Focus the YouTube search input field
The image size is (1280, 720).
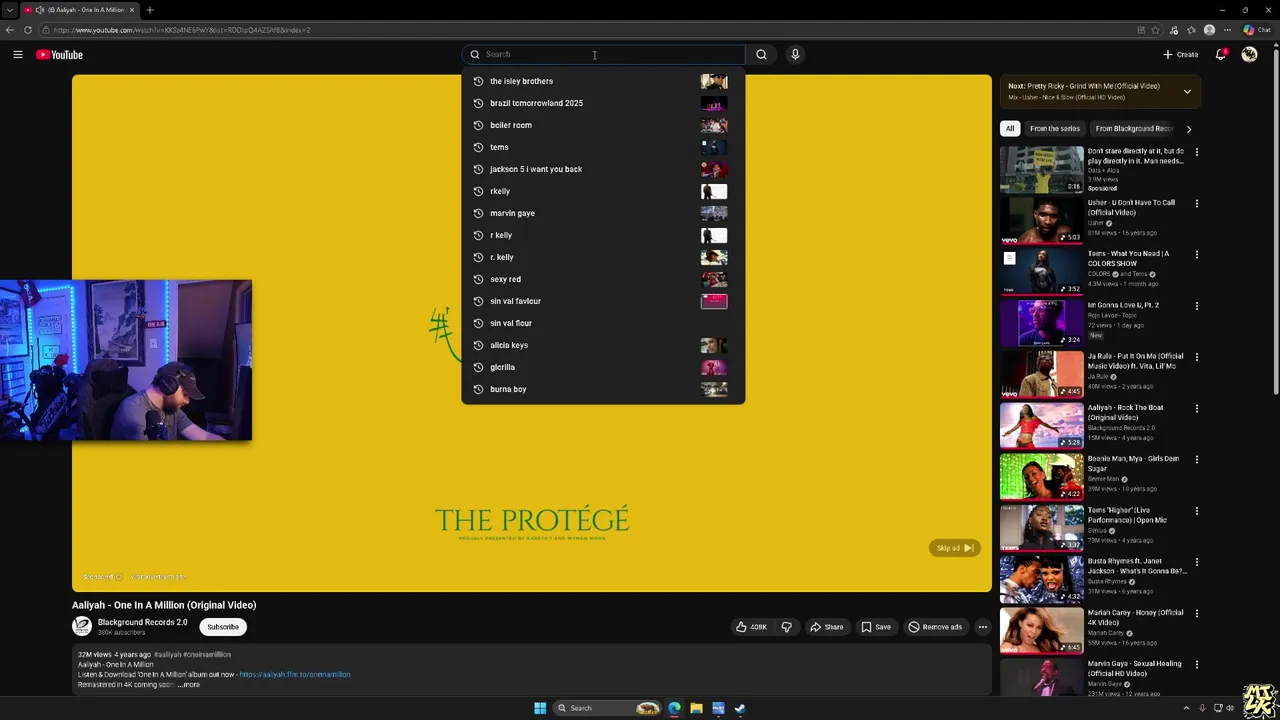[605, 55]
